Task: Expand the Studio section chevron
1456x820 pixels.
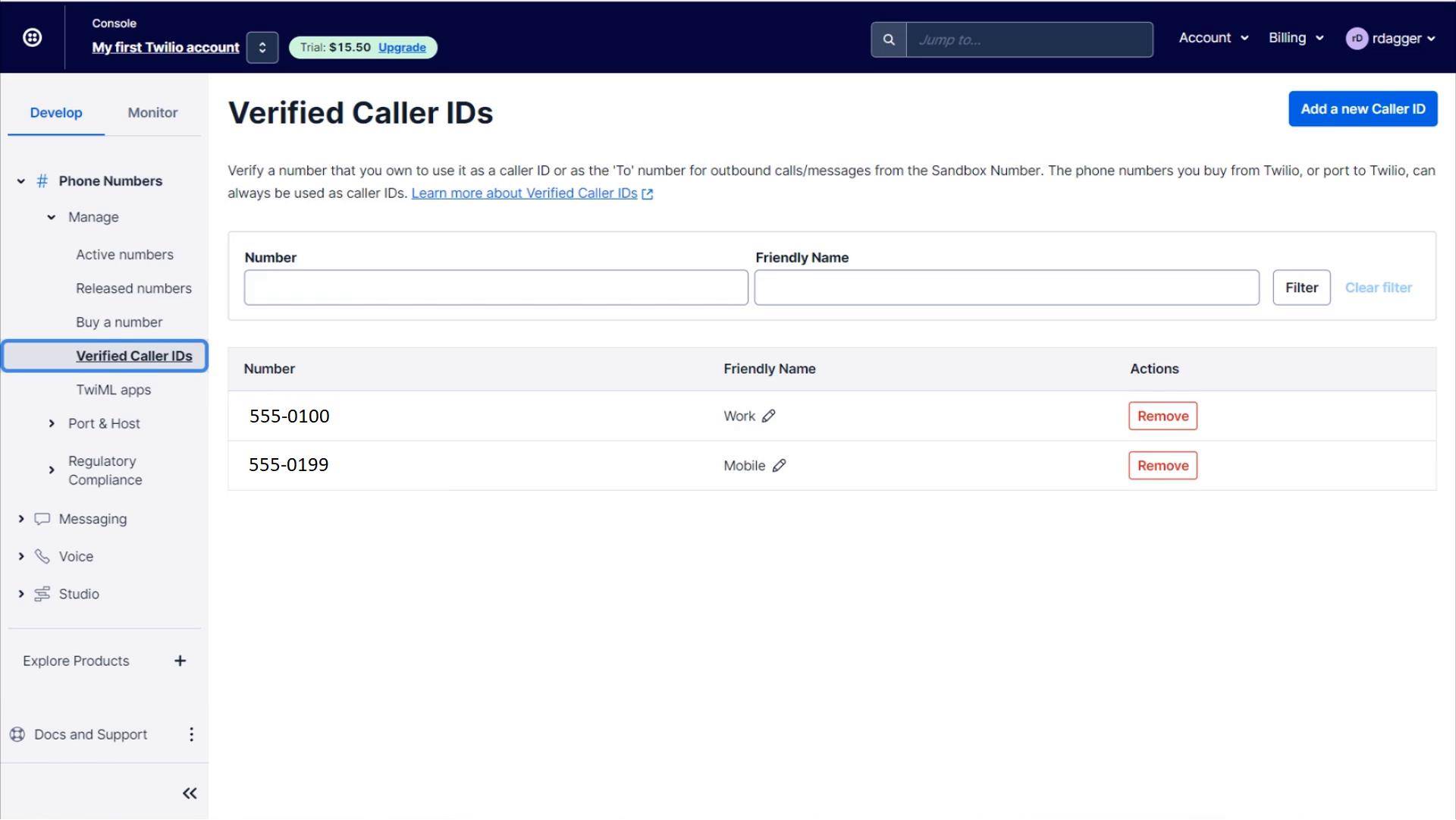Action: (x=21, y=594)
